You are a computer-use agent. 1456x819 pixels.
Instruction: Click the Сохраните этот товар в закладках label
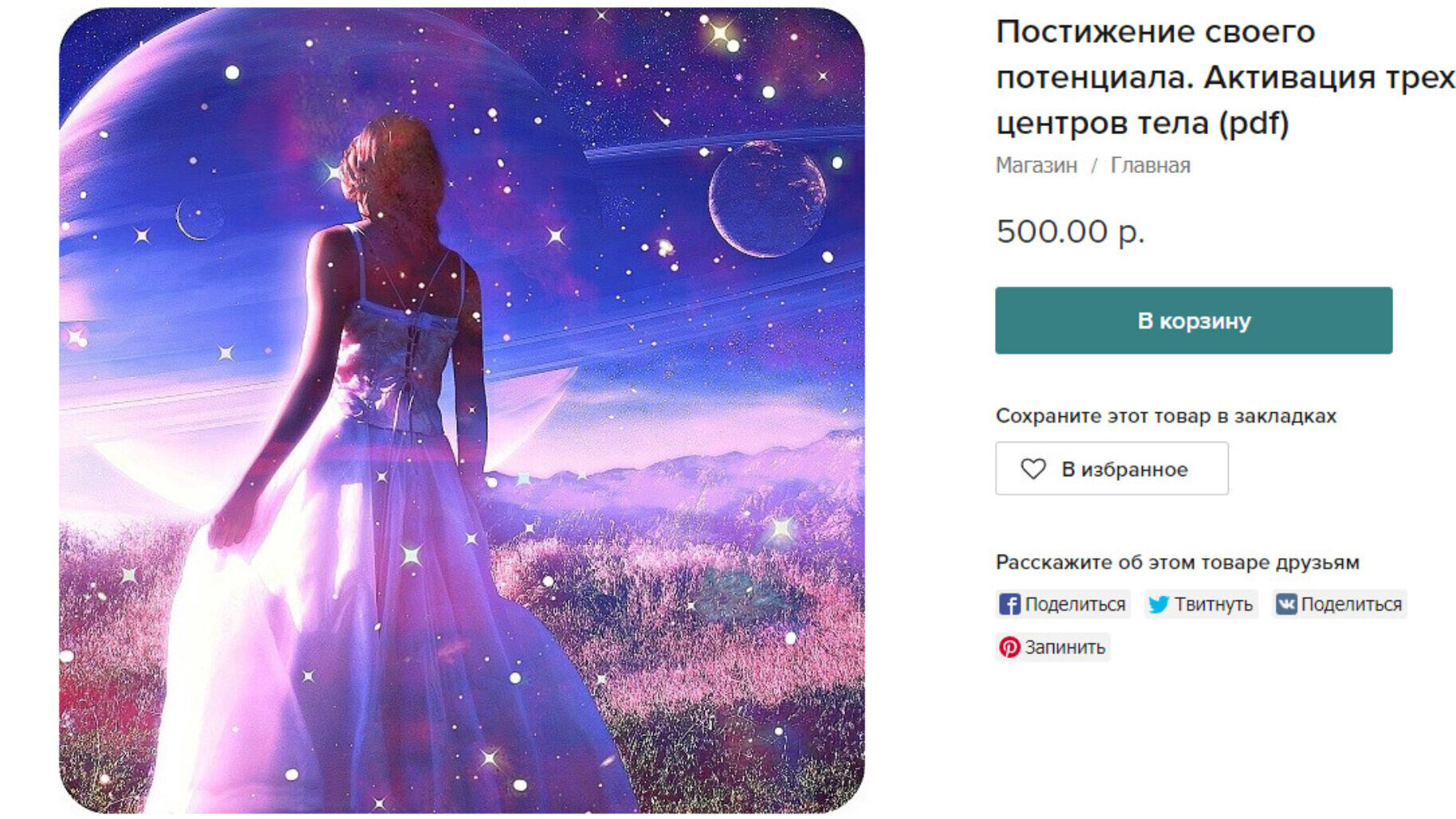[1166, 416]
